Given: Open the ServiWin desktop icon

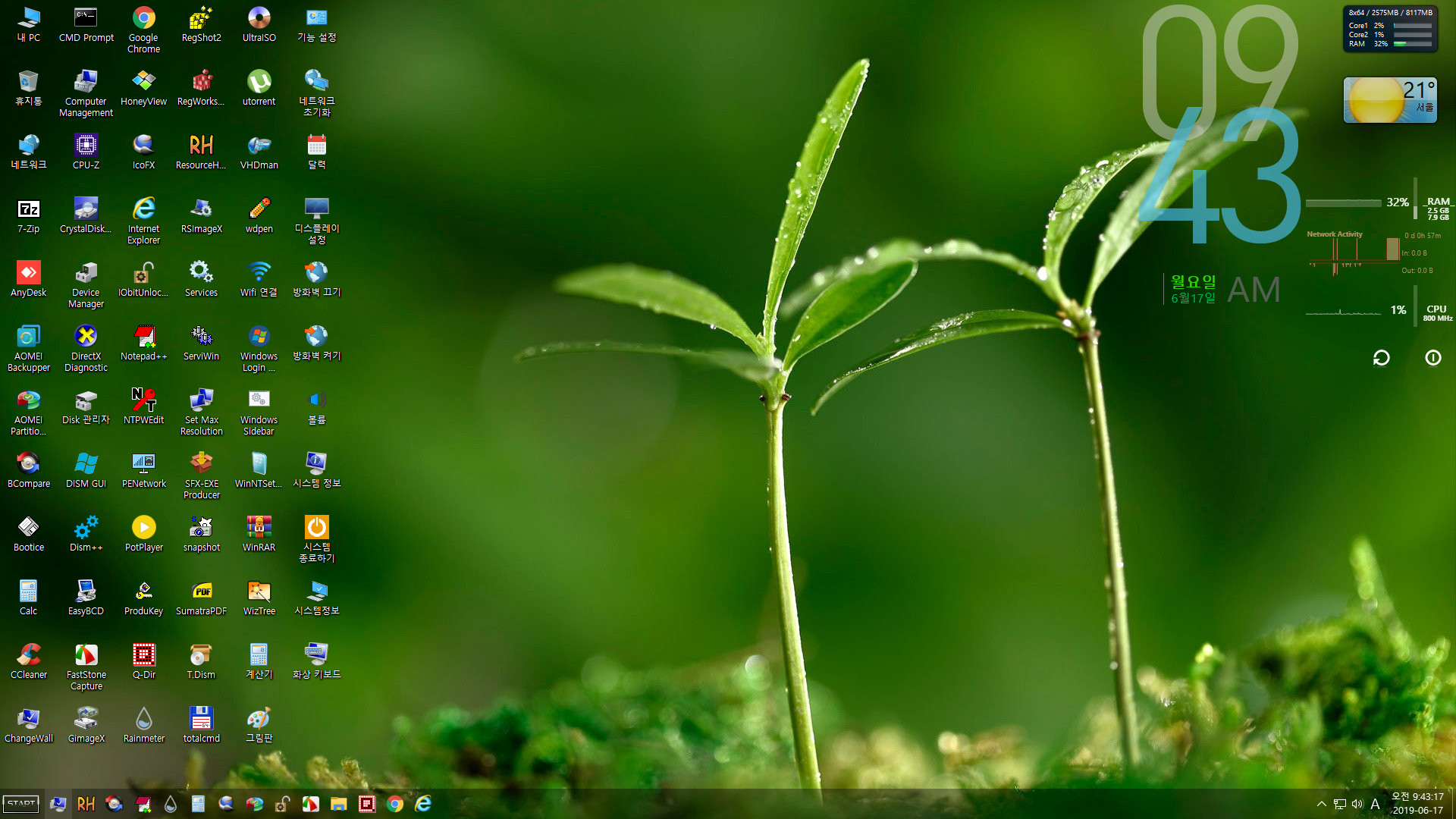Looking at the screenshot, I should click(201, 343).
